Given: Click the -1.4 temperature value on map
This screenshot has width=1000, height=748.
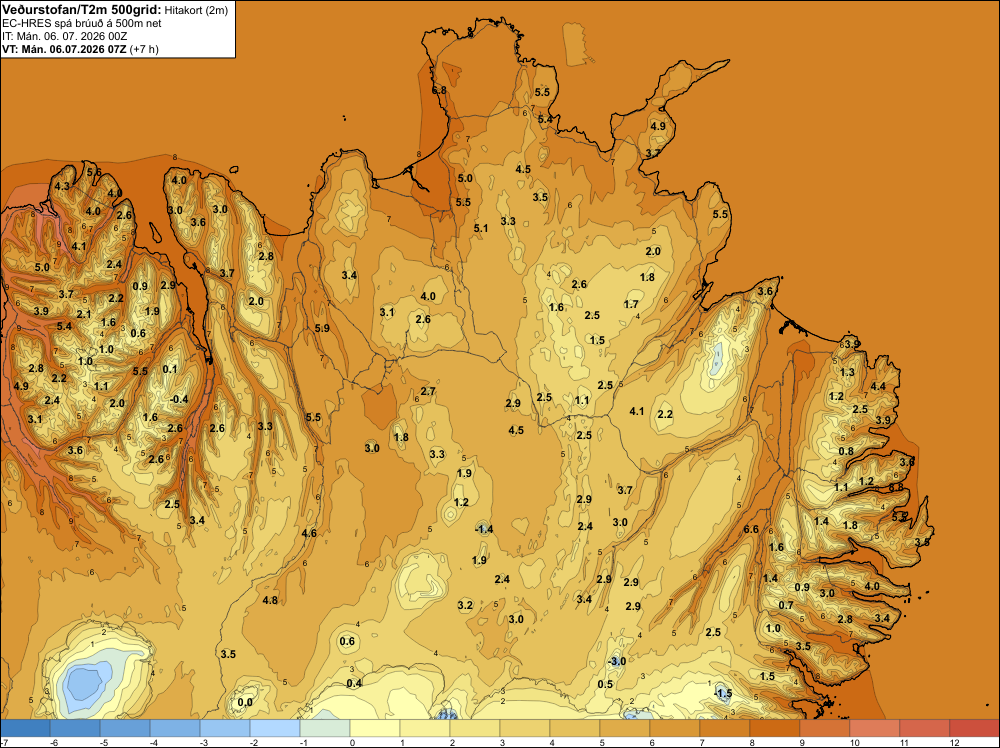Looking at the screenshot, I should pyautogui.click(x=484, y=529).
